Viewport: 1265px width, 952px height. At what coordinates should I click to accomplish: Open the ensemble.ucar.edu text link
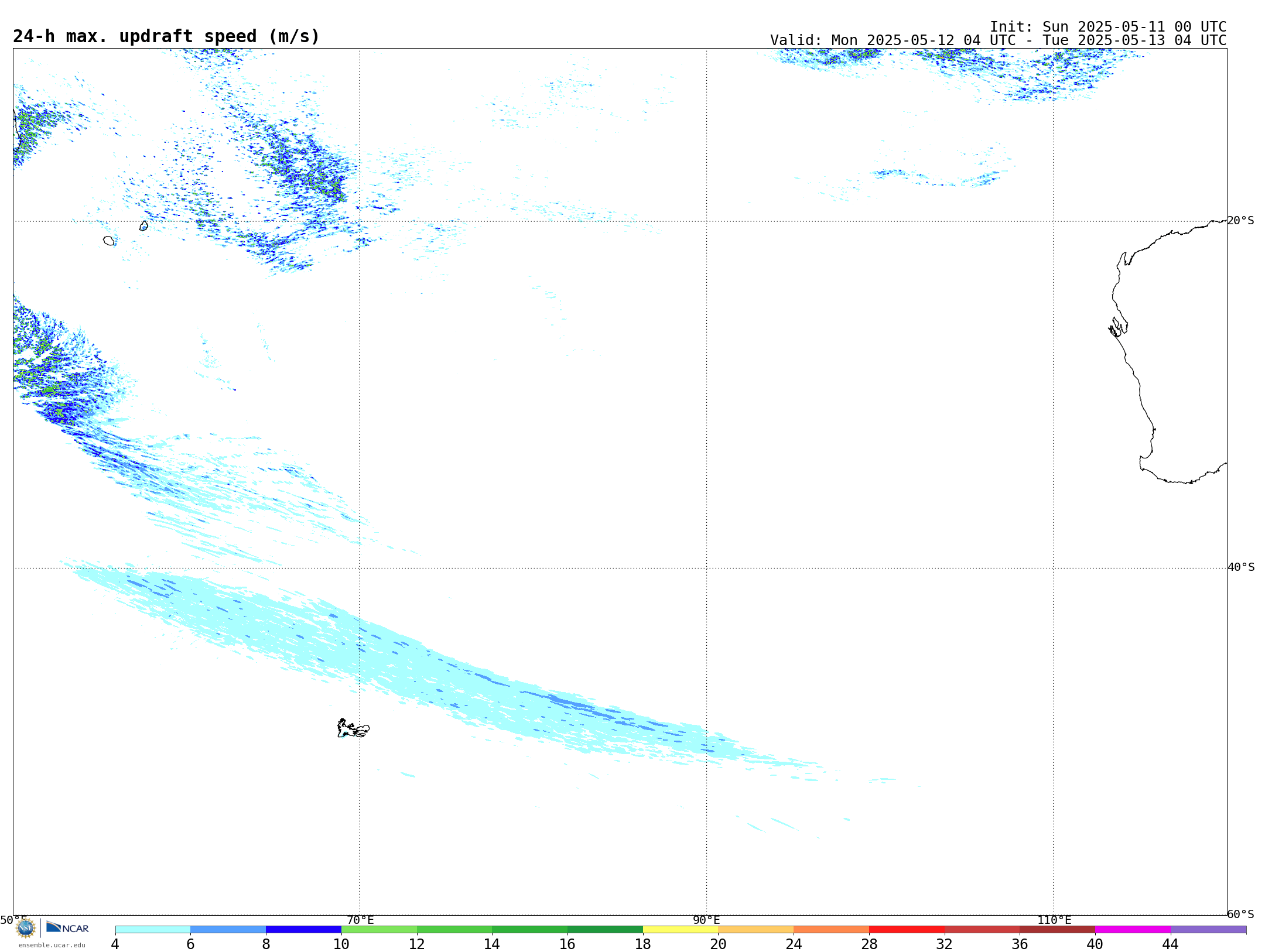(52, 945)
